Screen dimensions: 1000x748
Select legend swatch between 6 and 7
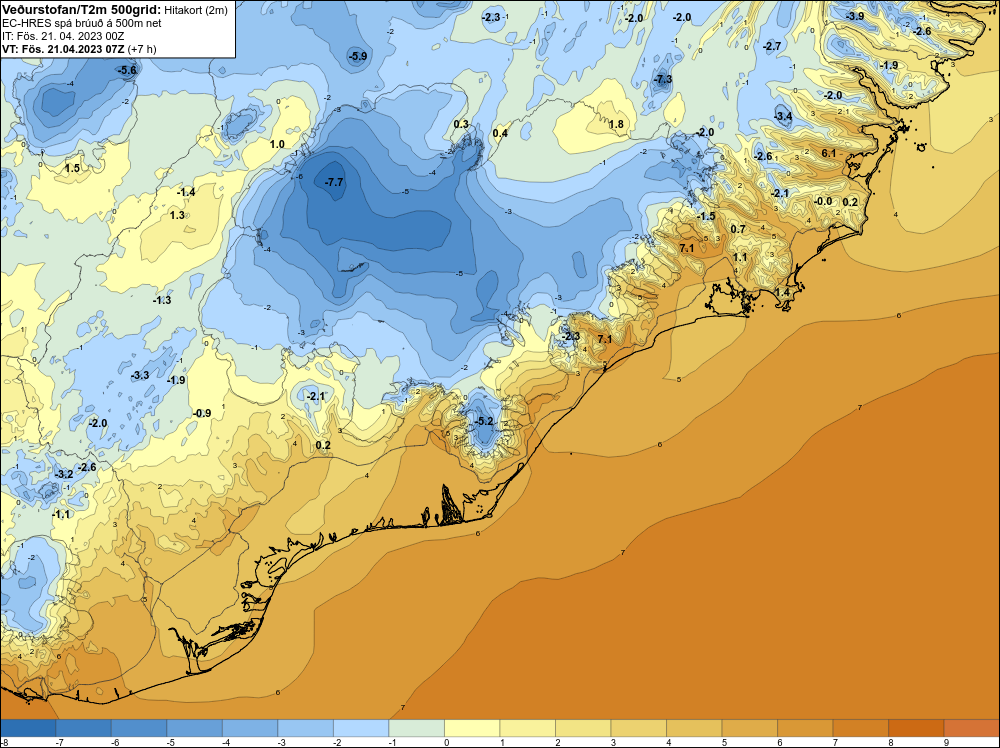pyautogui.click(x=805, y=728)
